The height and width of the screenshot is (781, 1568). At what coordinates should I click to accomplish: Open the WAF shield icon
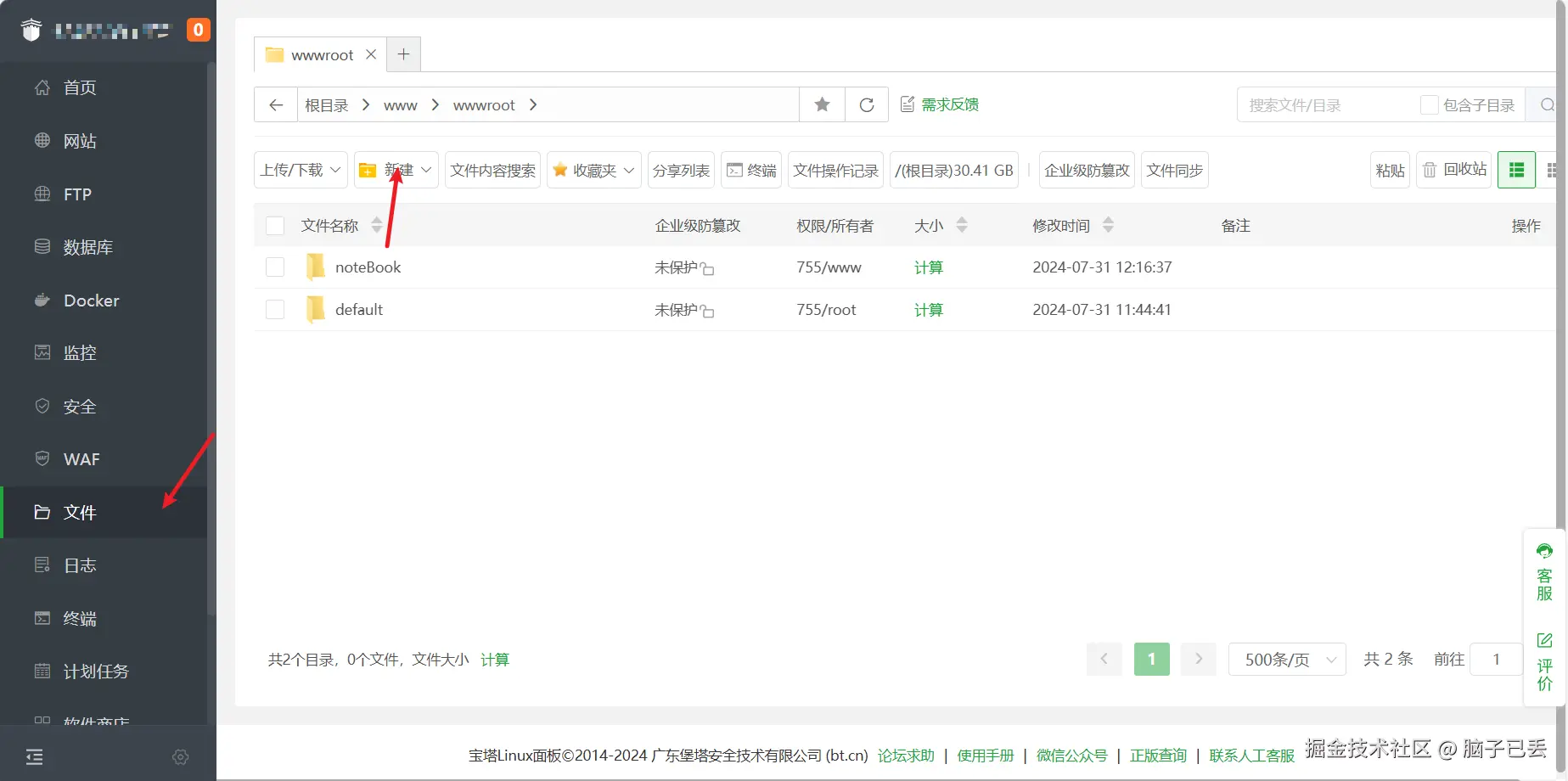[x=42, y=458]
